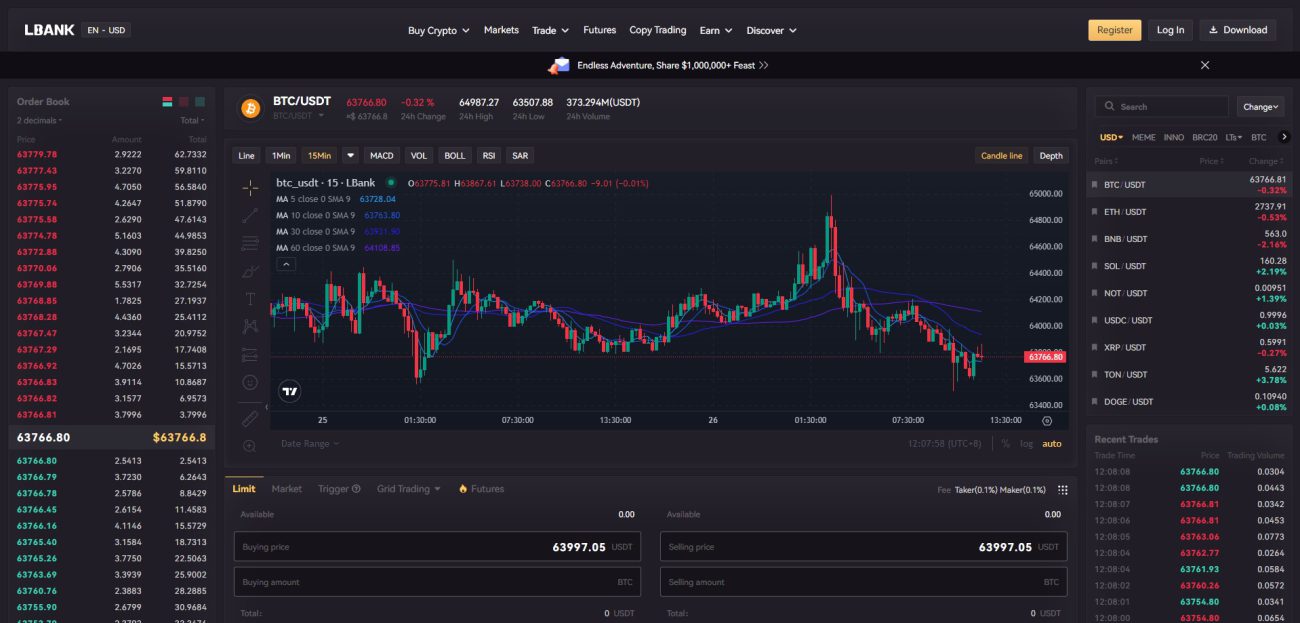This screenshot has height=623, width=1300.
Task: Open chart price scale settings gear
Action: pyautogui.click(x=1047, y=421)
